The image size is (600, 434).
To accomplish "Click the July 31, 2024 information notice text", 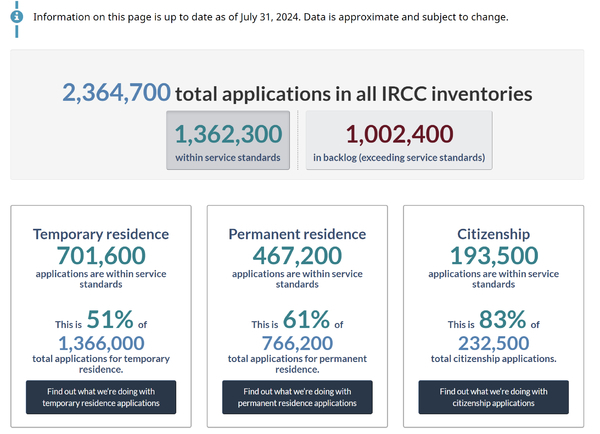I will point(271,17).
